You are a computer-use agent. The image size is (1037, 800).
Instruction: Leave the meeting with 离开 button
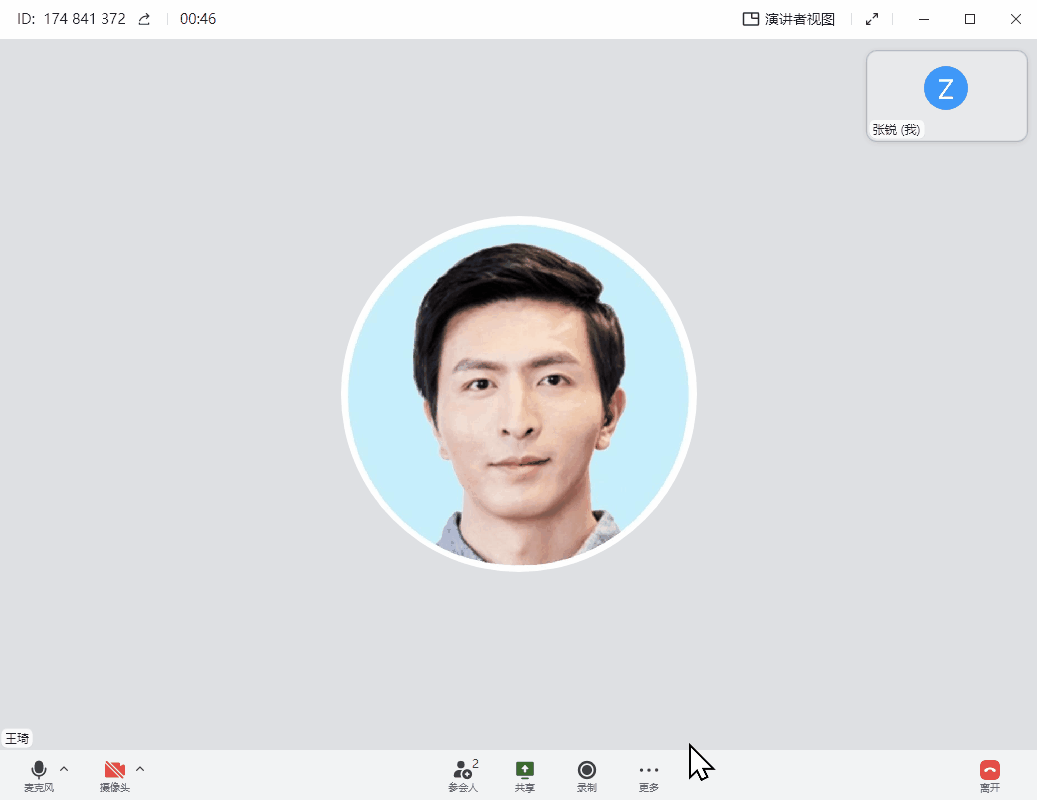[990, 776]
